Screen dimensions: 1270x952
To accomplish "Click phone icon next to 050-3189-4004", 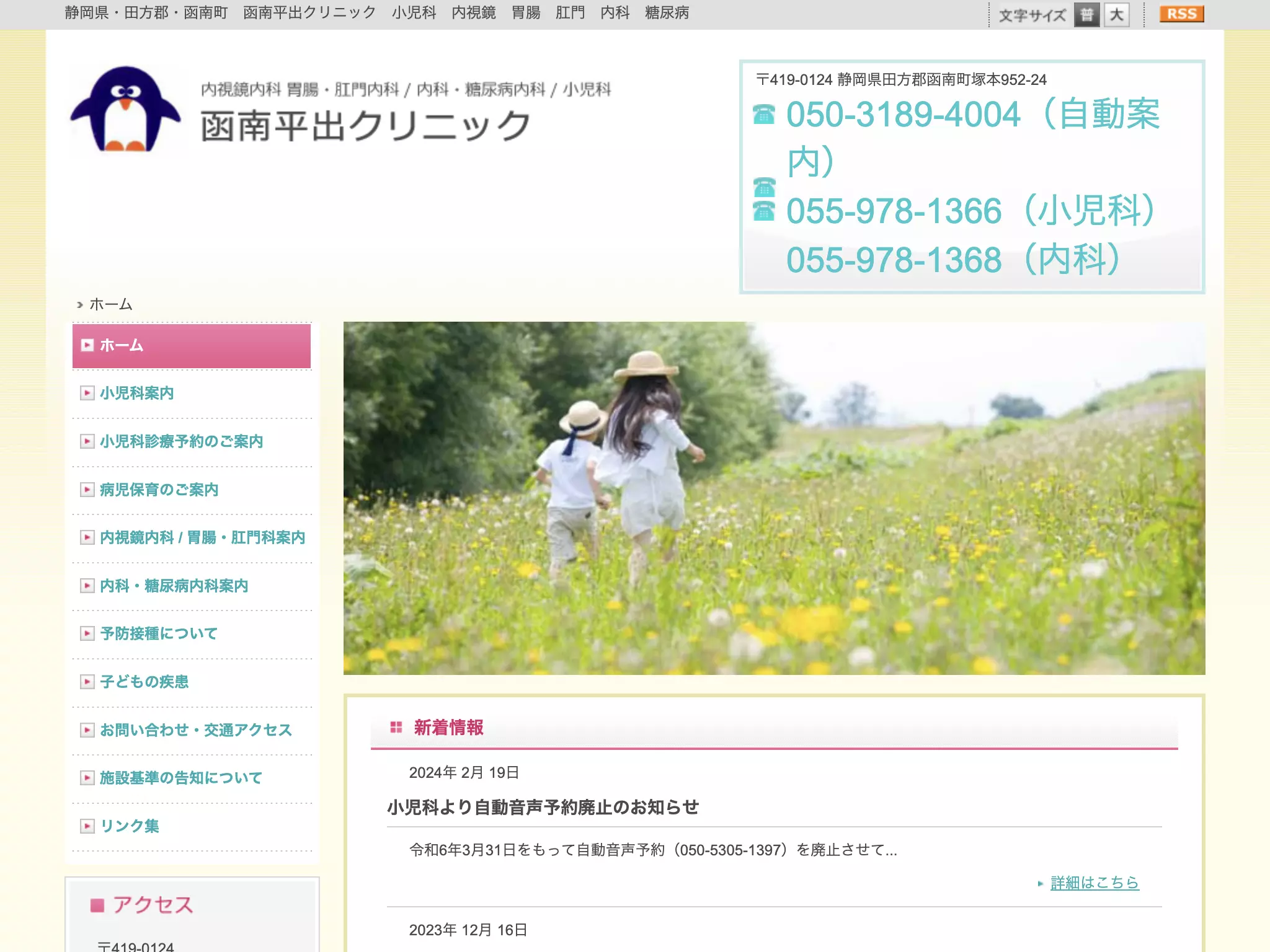I will point(764,114).
